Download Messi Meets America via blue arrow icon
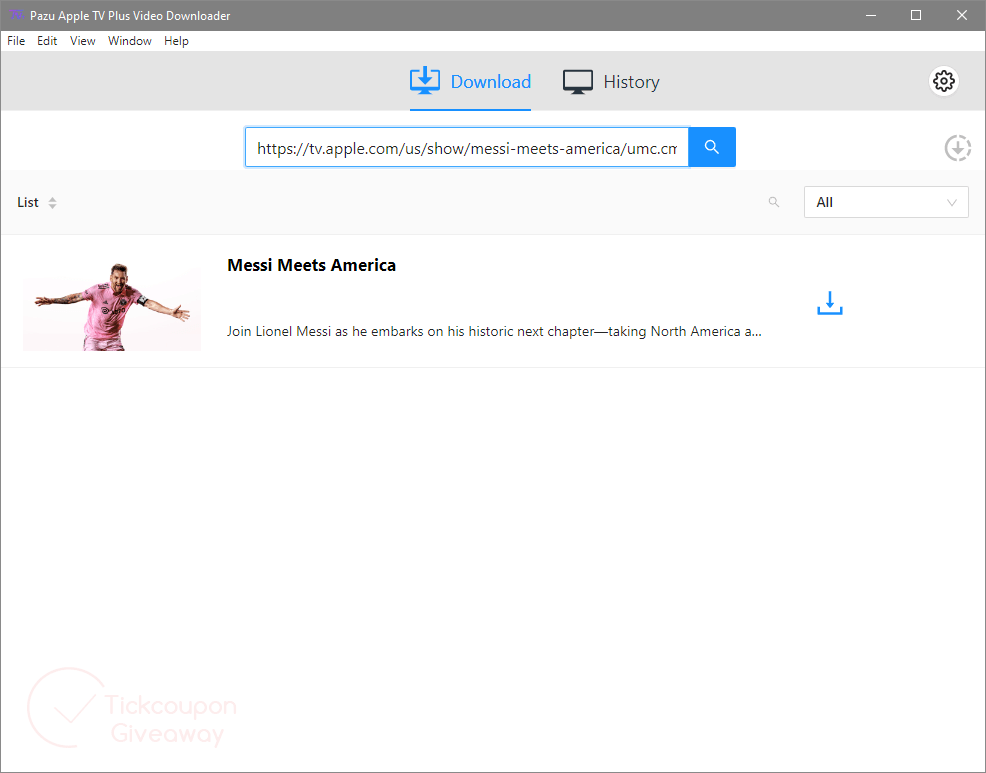Image resolution: width=986 pixels, height=773 pixels. point(829,303)
